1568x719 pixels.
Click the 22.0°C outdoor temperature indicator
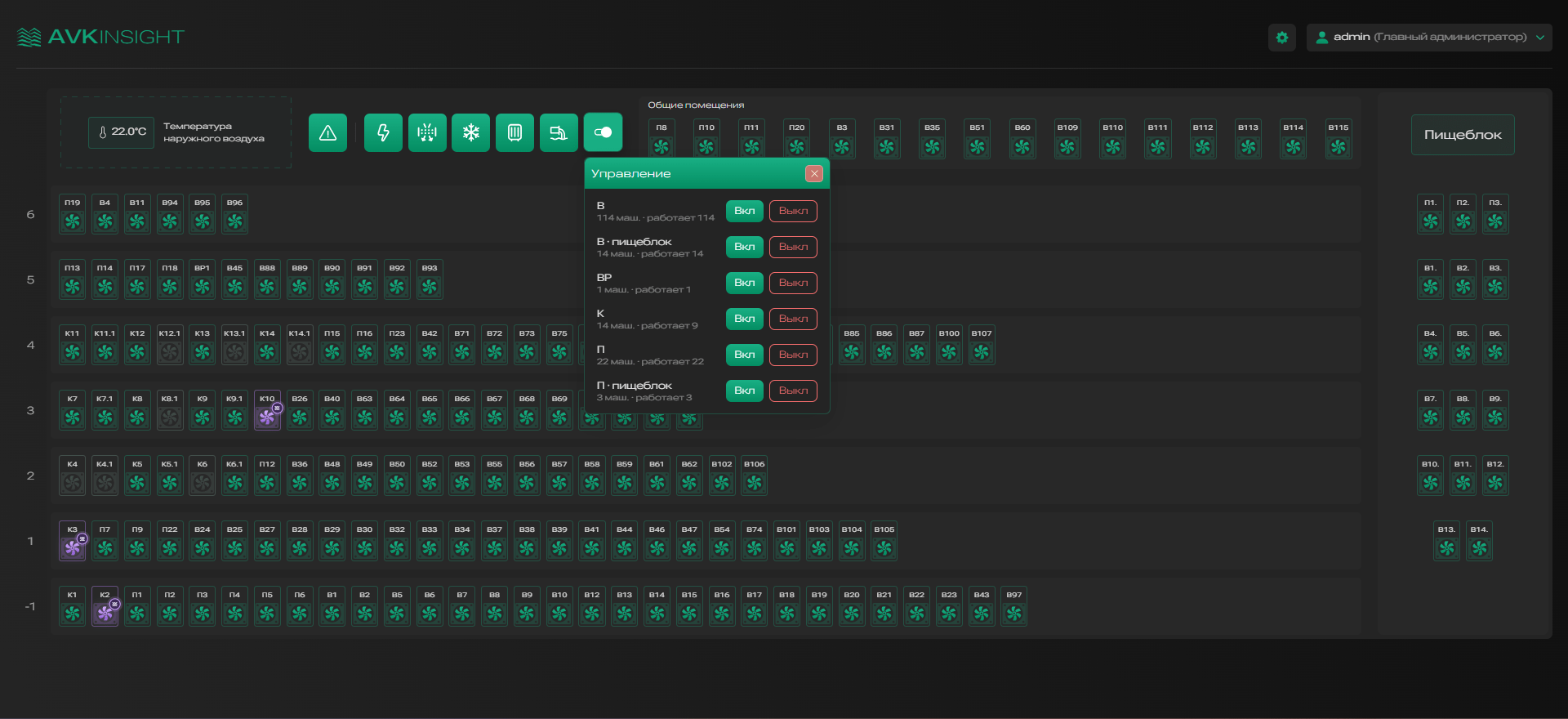pos(121,132)
